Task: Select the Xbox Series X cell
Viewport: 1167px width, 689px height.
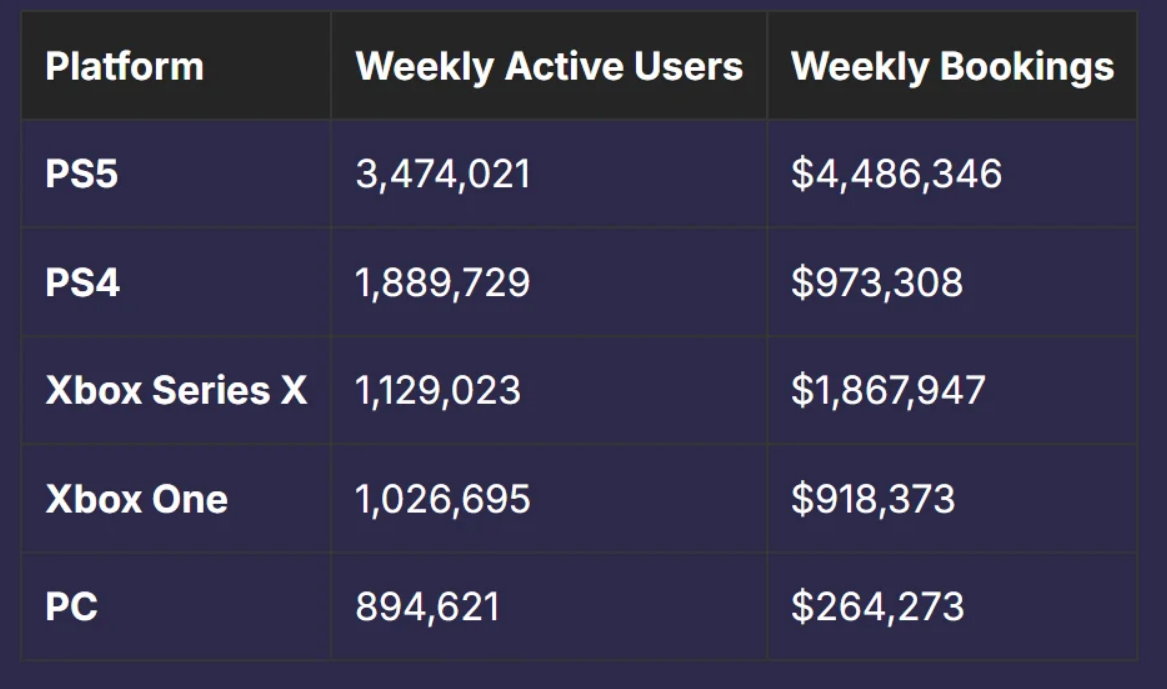Action: 176,391
